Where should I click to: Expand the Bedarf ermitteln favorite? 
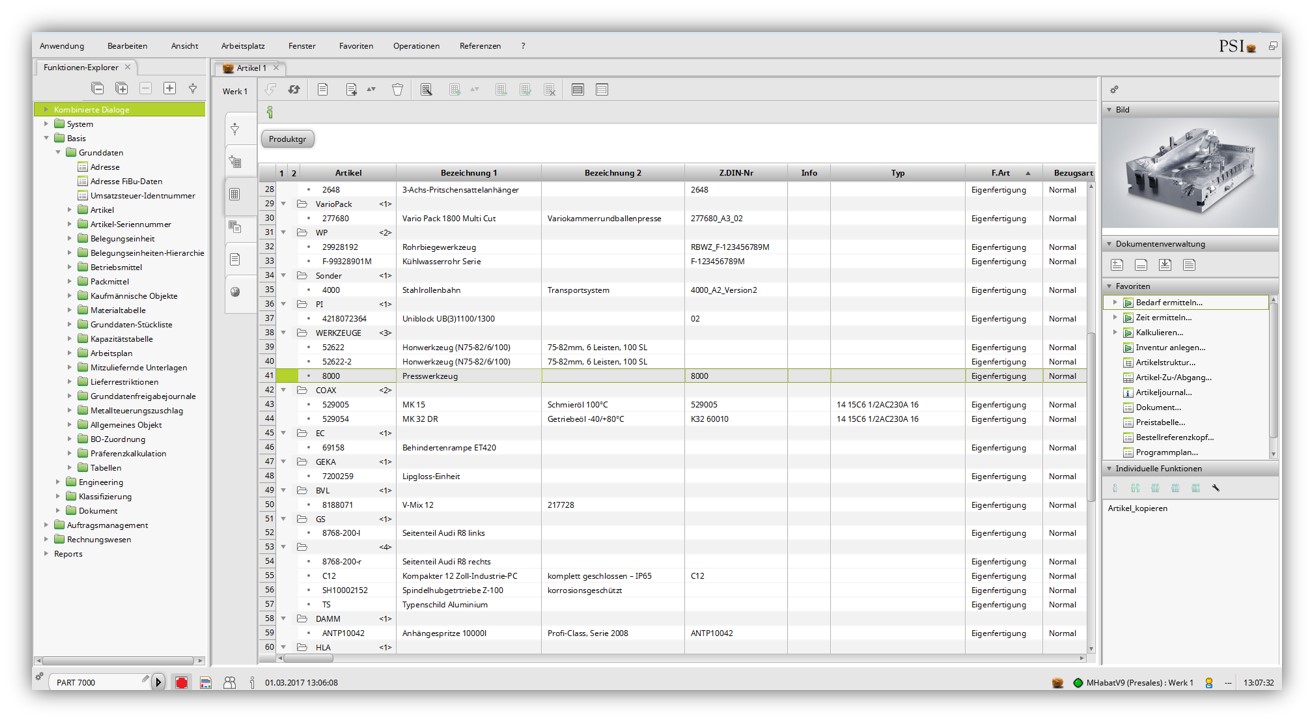click(1115, 302)
